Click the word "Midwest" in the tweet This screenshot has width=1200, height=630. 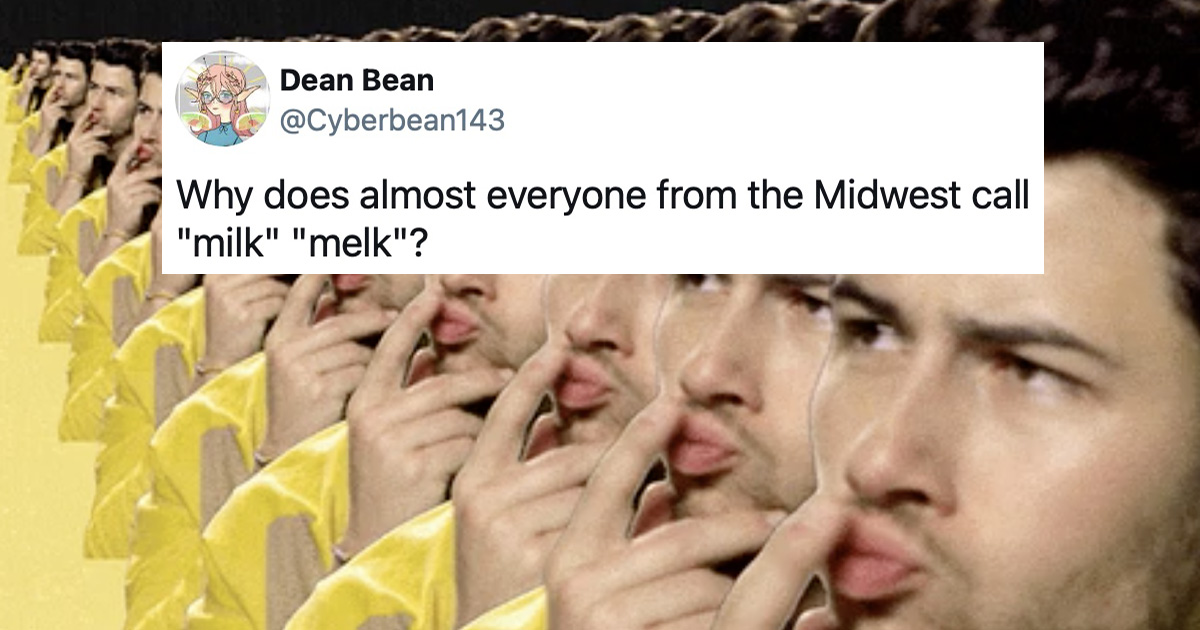point(875,196)
